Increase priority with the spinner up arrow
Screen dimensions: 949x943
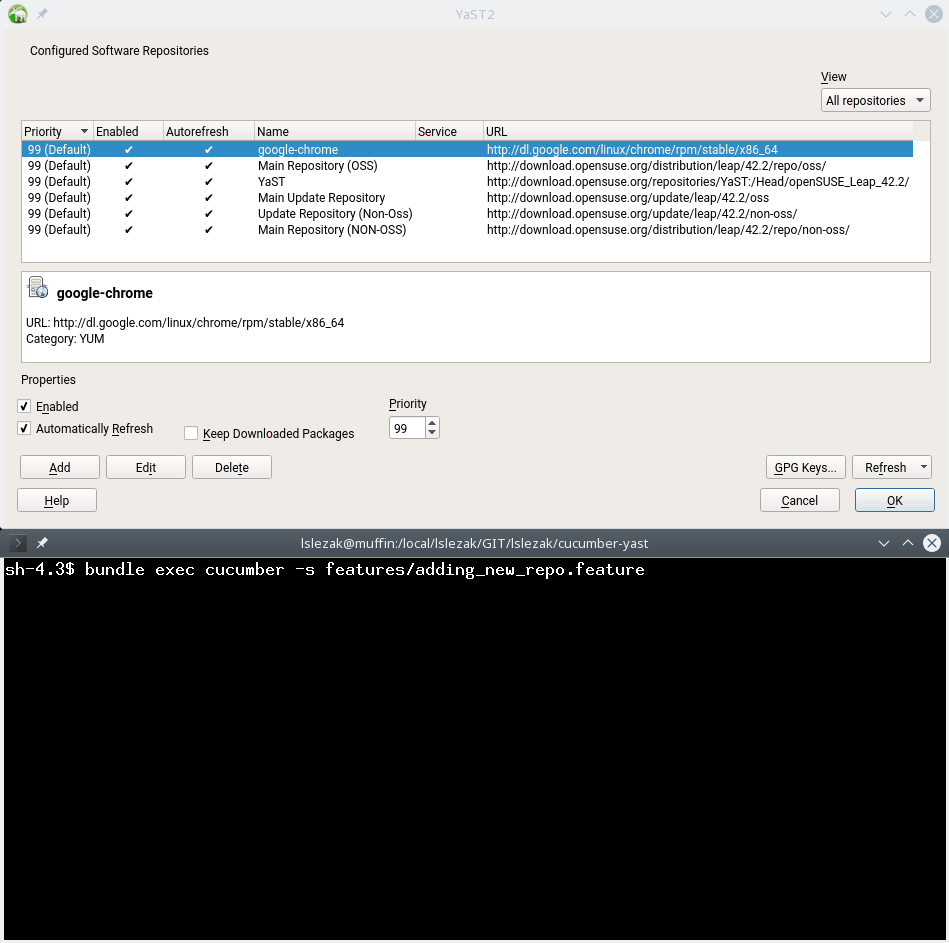[432, 423]
